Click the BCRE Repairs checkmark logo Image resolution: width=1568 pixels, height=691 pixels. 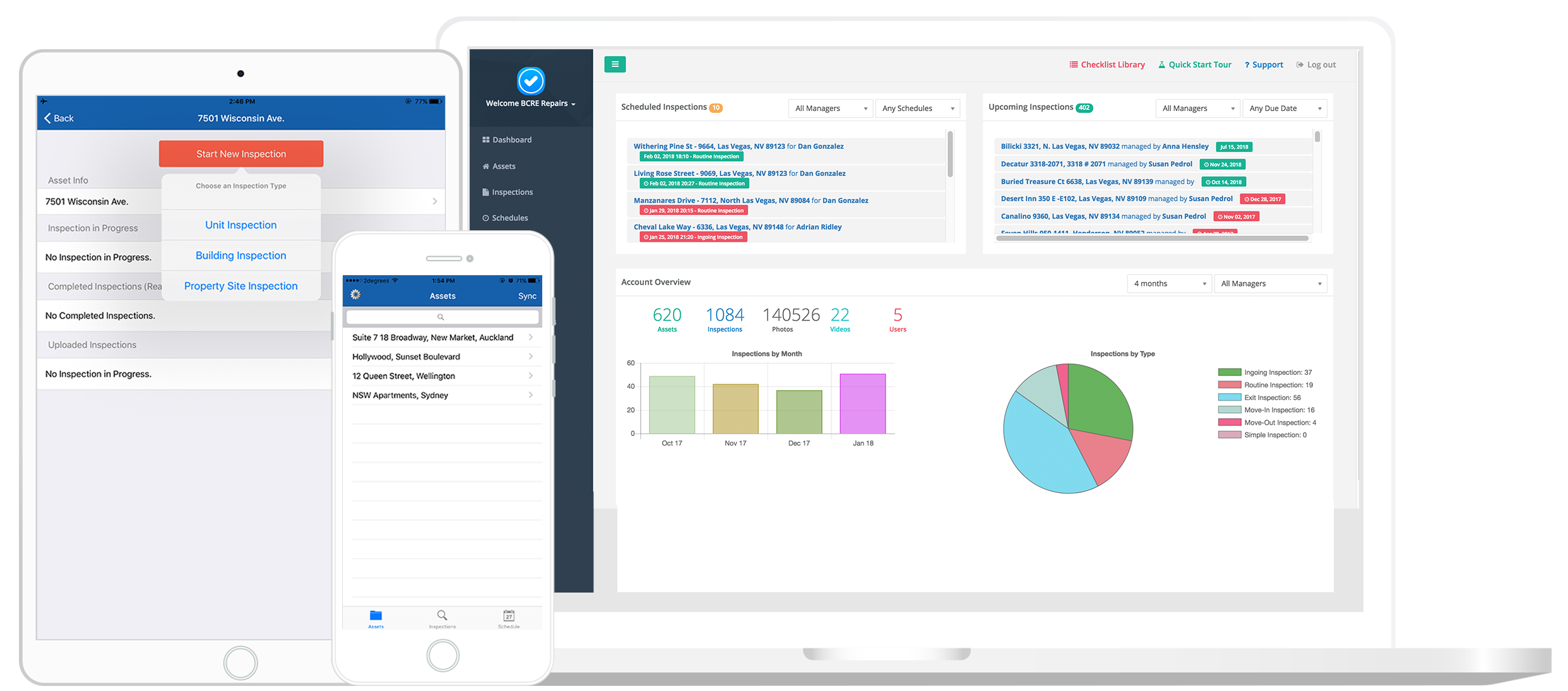tap(531, 81)
